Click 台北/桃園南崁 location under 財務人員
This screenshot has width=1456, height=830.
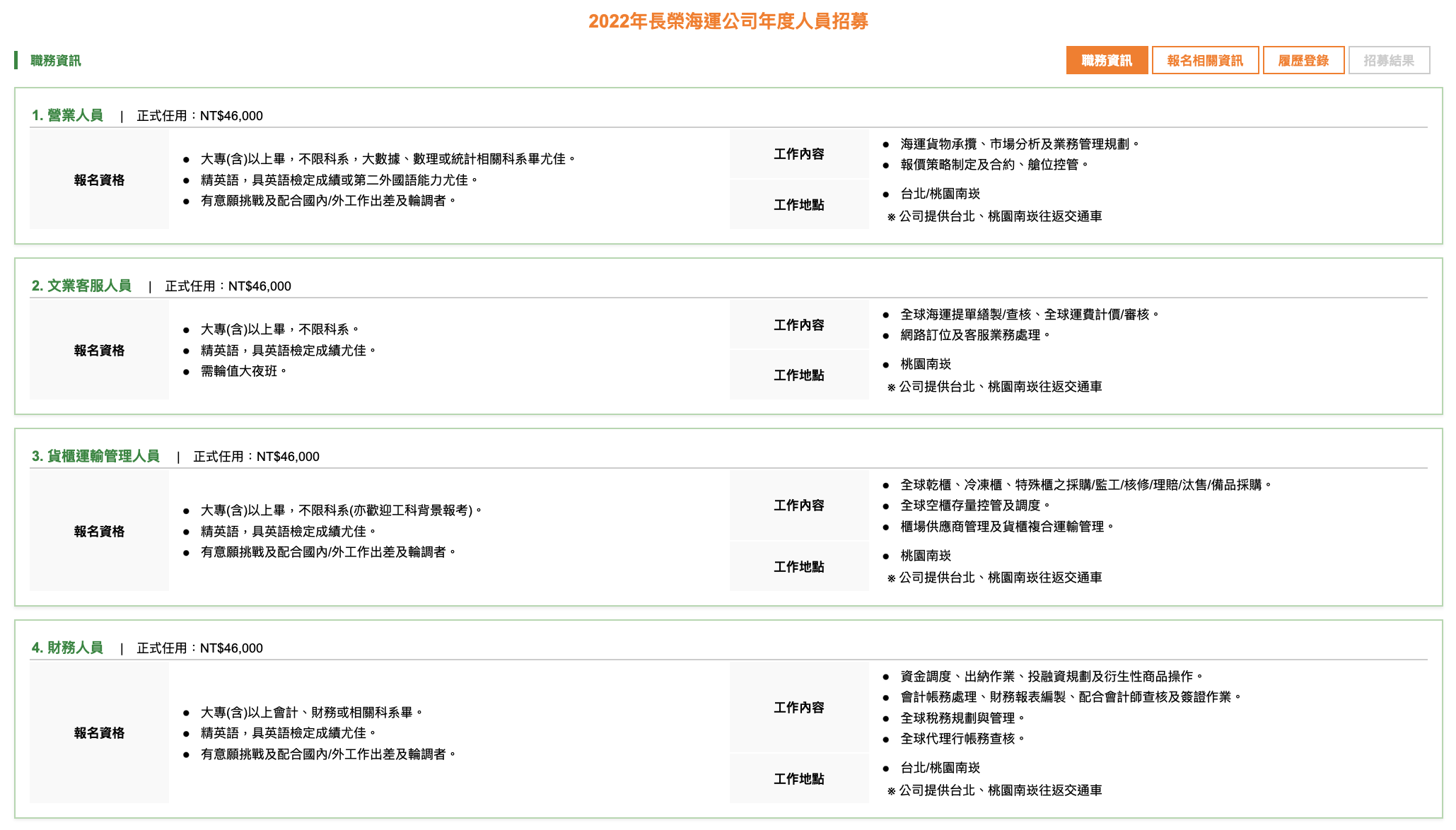pyautogui.click(x=940, y=768)
